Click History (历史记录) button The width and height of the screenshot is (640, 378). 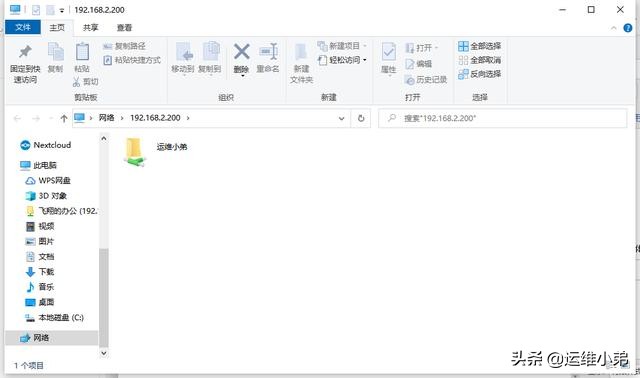click(426, 80)
